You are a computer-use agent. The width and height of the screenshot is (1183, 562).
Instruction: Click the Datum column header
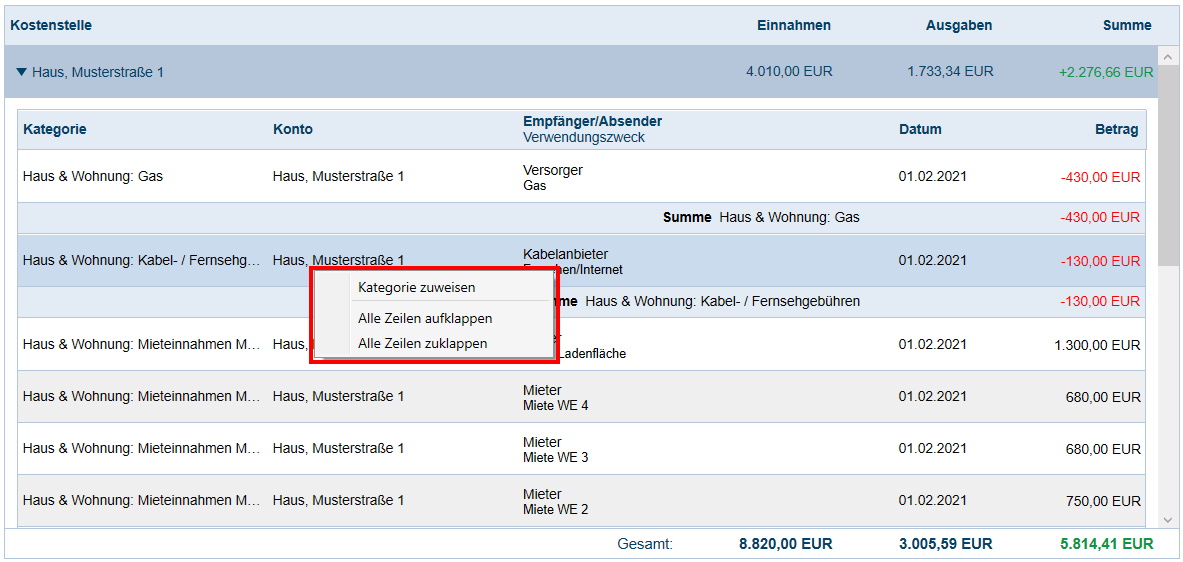click(x=920, y=129)
